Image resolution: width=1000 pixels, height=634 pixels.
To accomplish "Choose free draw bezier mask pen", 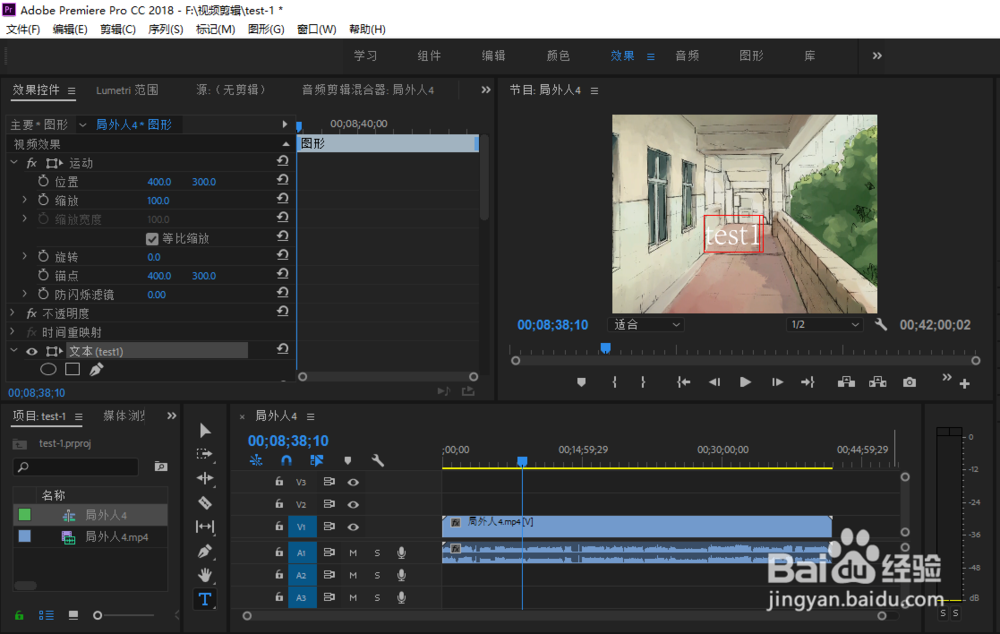I will click(x=96, y=369).
